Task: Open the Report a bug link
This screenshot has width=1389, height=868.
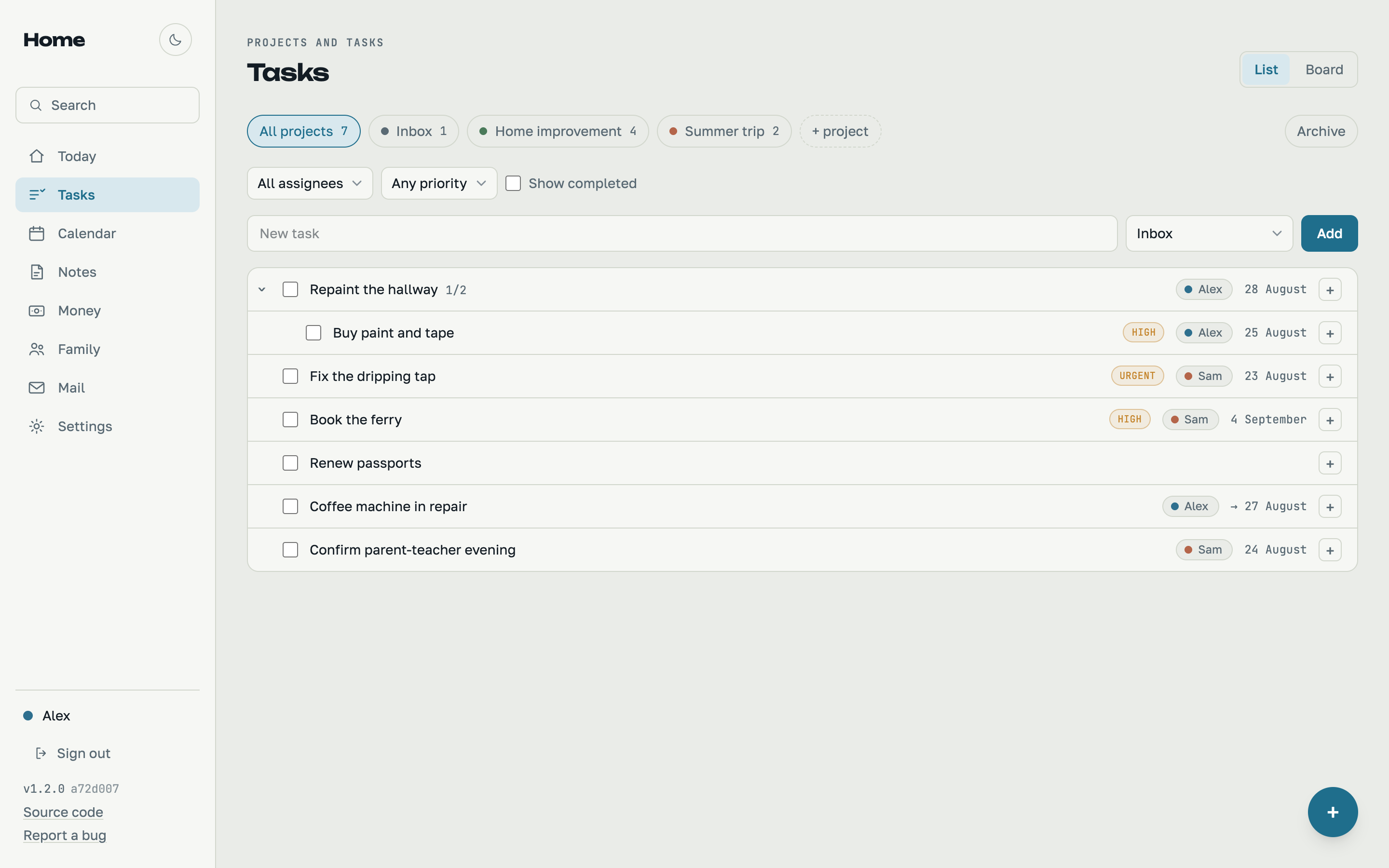Action: [x=65, y=835]
